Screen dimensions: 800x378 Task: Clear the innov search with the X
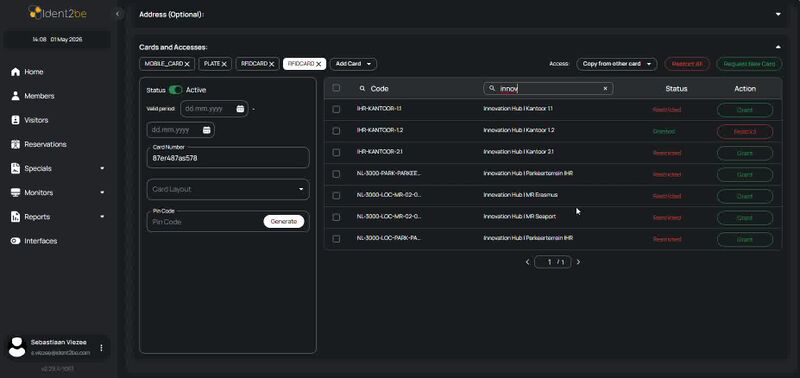pos(605,88)
